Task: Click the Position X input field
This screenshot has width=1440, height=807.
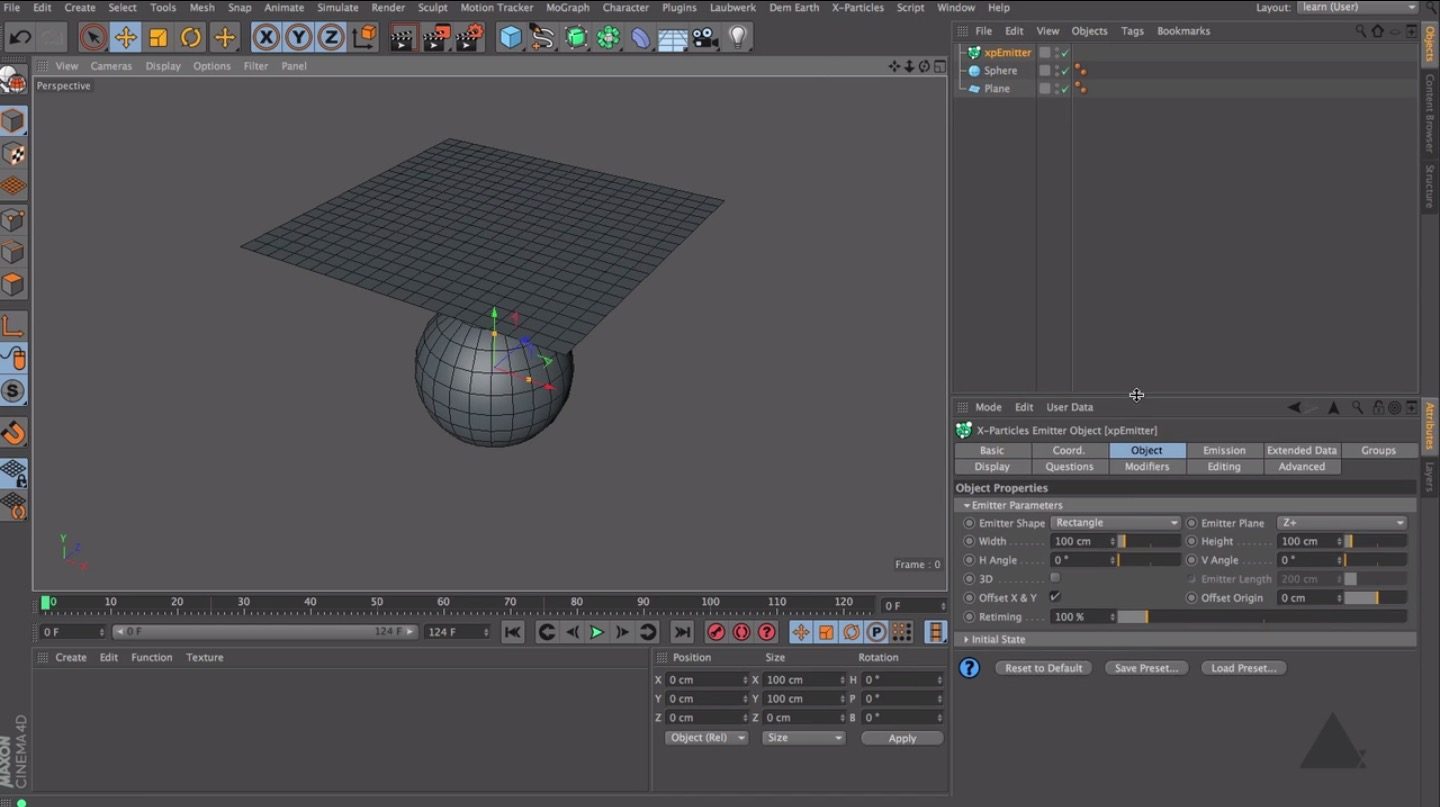Action: pos(706,680)
